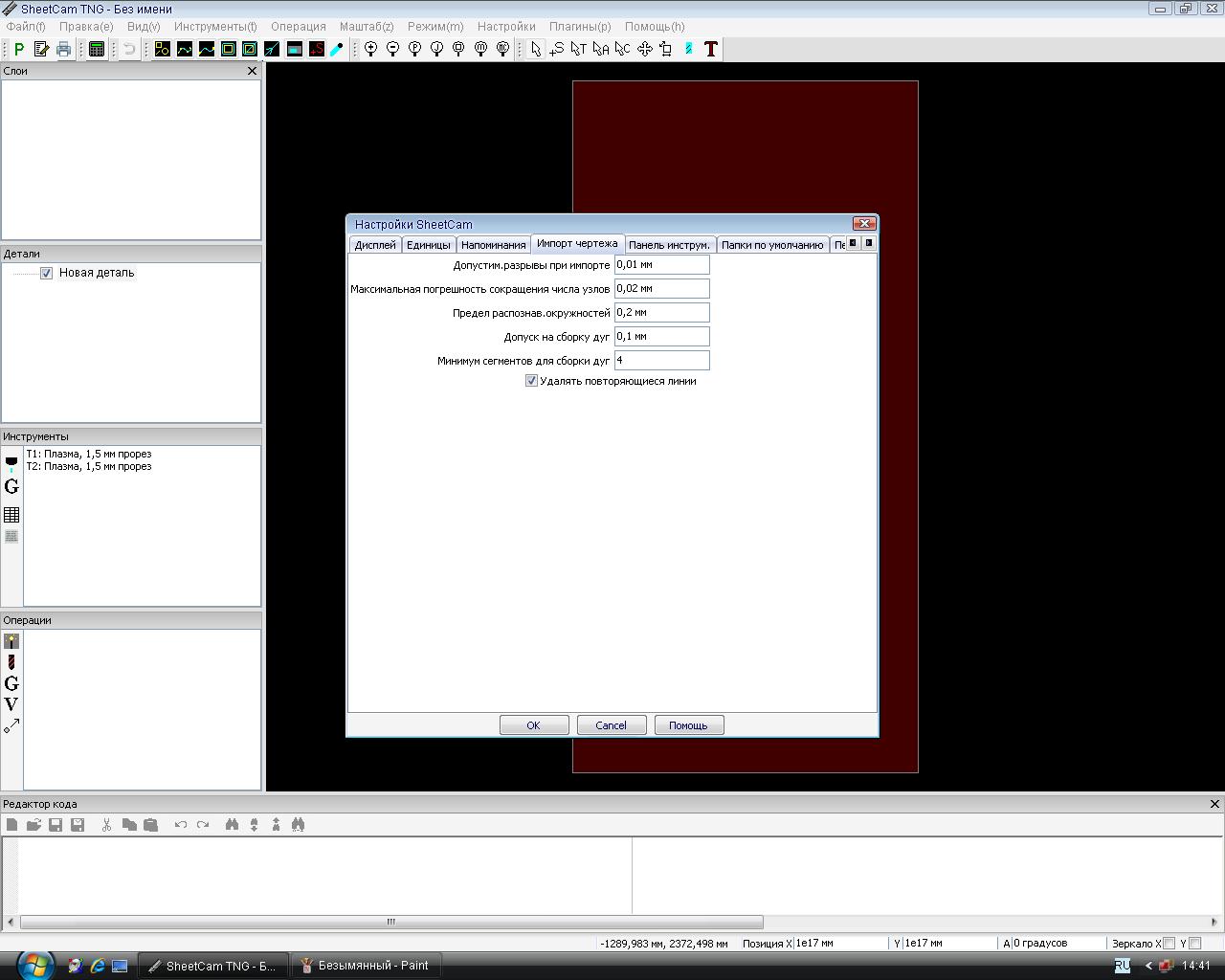Click the redo arrow in code editor
Screen dimensions: 1225x980
(x=203, y=824)
